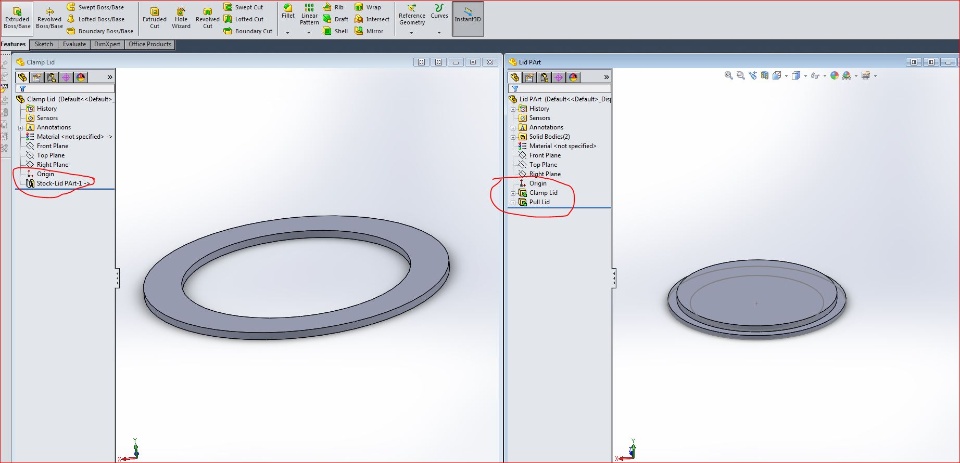Open the Curves tool
The width and height of the screenshot is (960, 463).
pos(439,12)
